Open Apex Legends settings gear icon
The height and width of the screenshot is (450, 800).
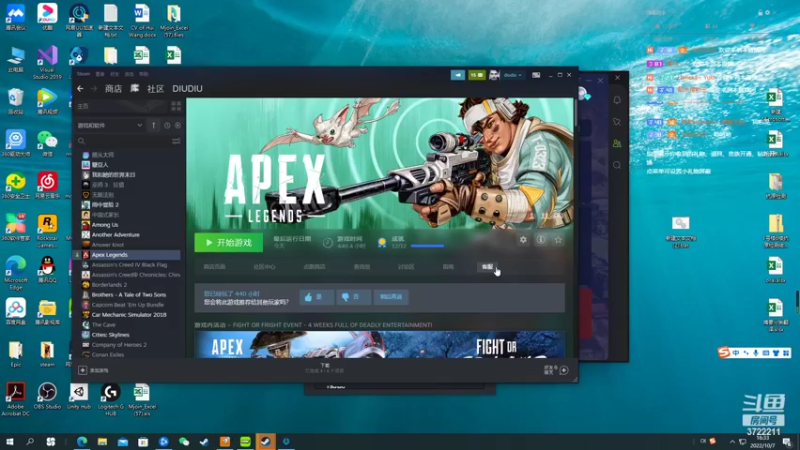pyautogui.click(x=523, y=239)
